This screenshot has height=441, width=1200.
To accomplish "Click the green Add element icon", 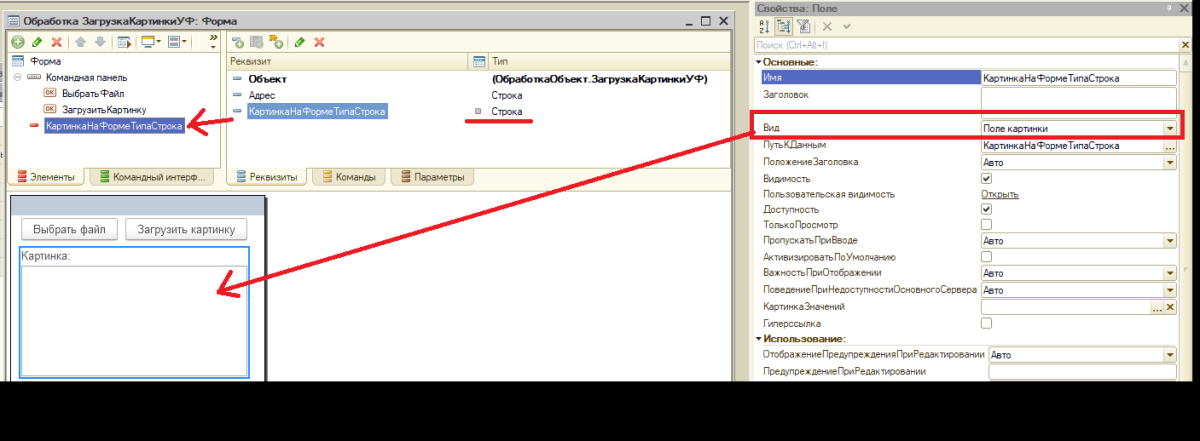I will tap(18, 42).
